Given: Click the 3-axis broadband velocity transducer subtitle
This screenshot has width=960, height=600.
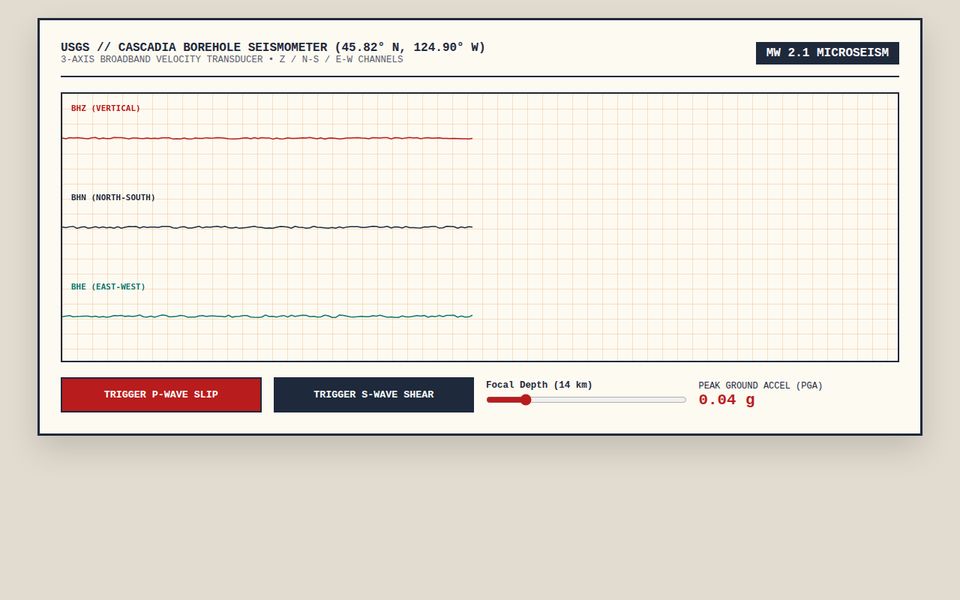Looking at the screenshot, I should coord(232,59).
